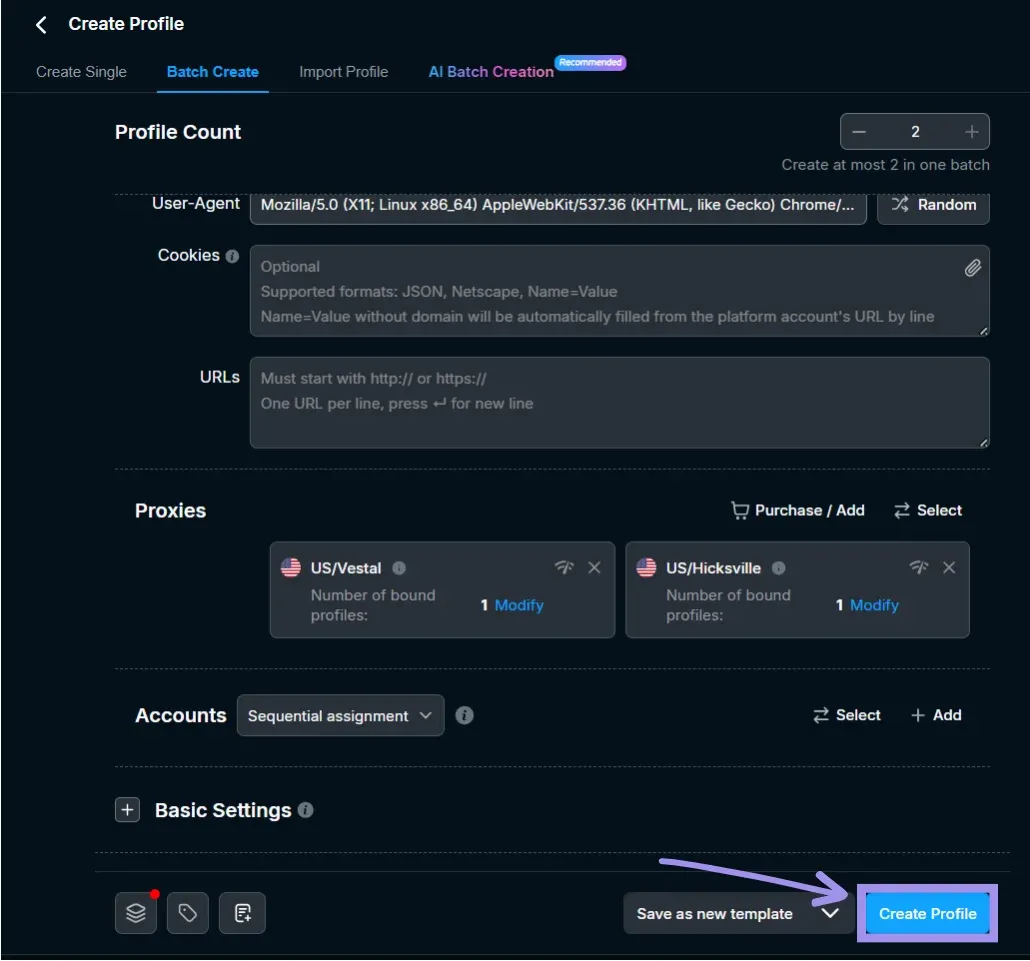Click the URLs text area

point(619,403)
